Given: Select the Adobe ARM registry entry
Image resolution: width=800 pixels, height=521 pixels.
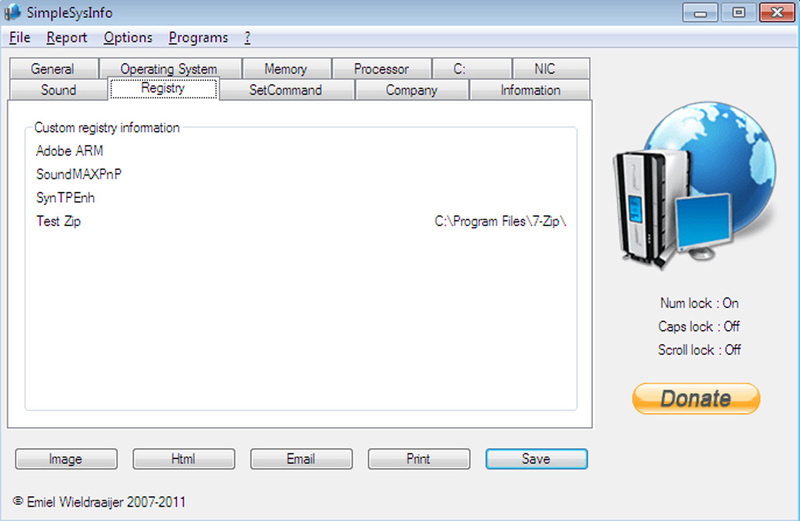Looking at the screenshot, I should [x=69, y=151].
